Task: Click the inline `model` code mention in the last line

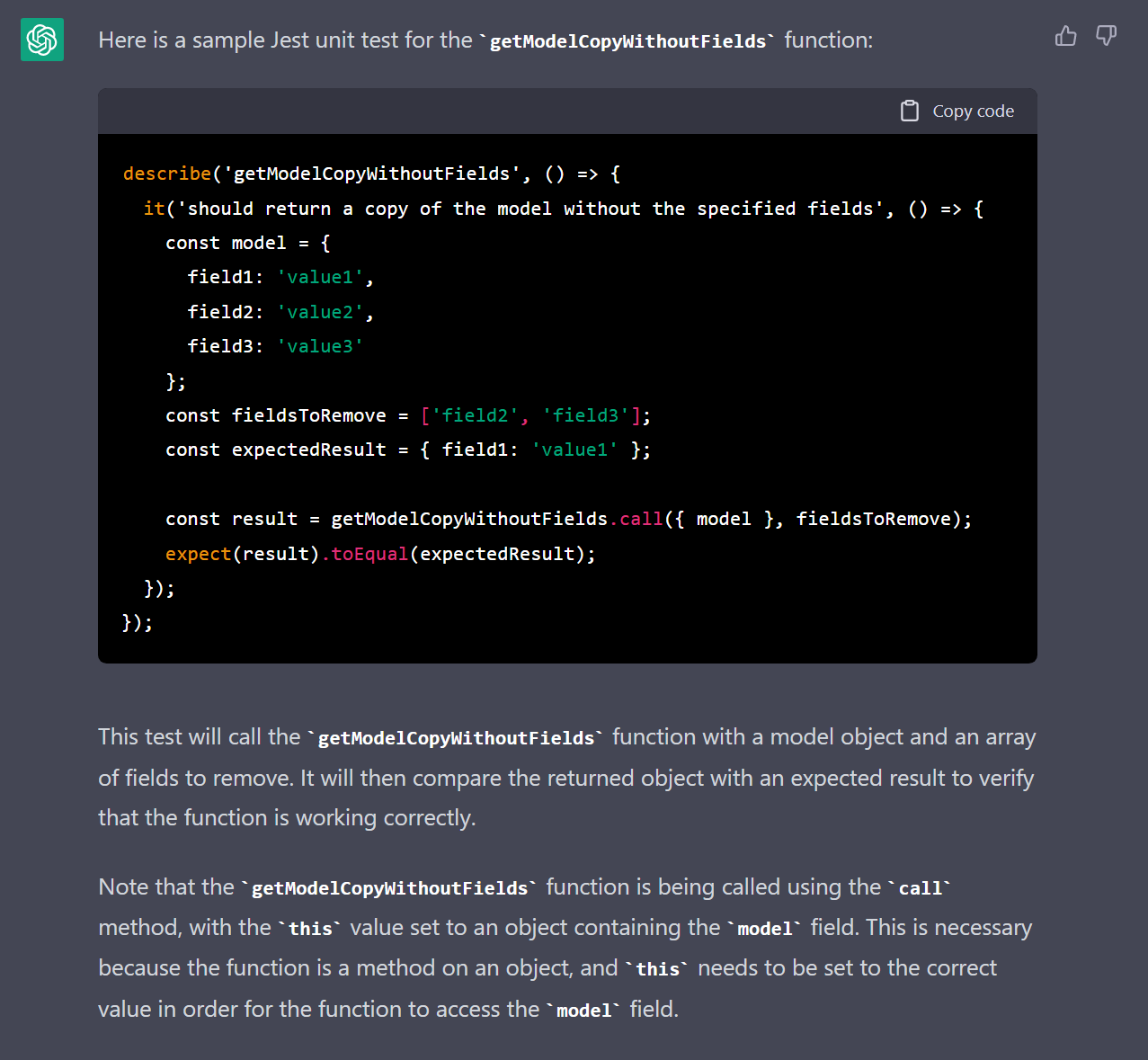Action: (584, 1010)
